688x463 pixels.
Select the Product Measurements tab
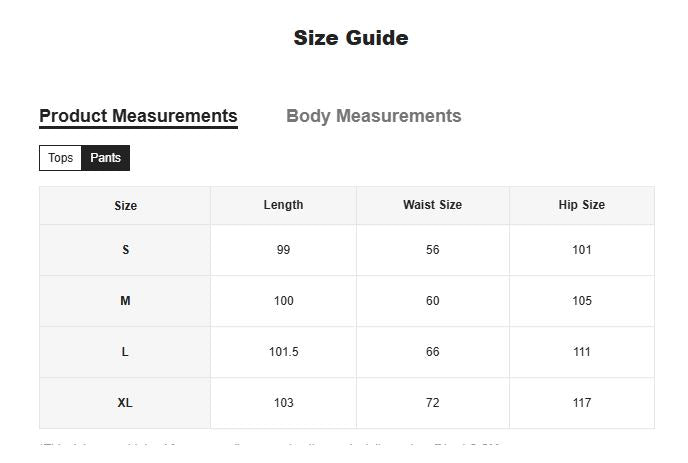click(138, 116)
